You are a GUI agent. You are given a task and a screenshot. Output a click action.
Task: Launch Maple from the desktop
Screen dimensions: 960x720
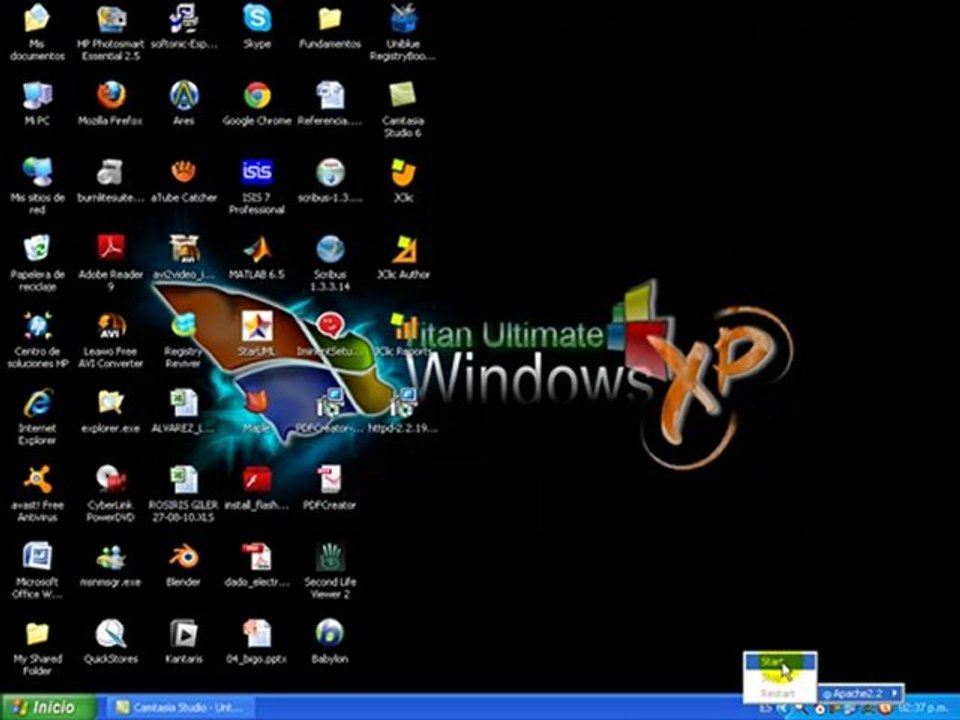click(x=257, y=411)
